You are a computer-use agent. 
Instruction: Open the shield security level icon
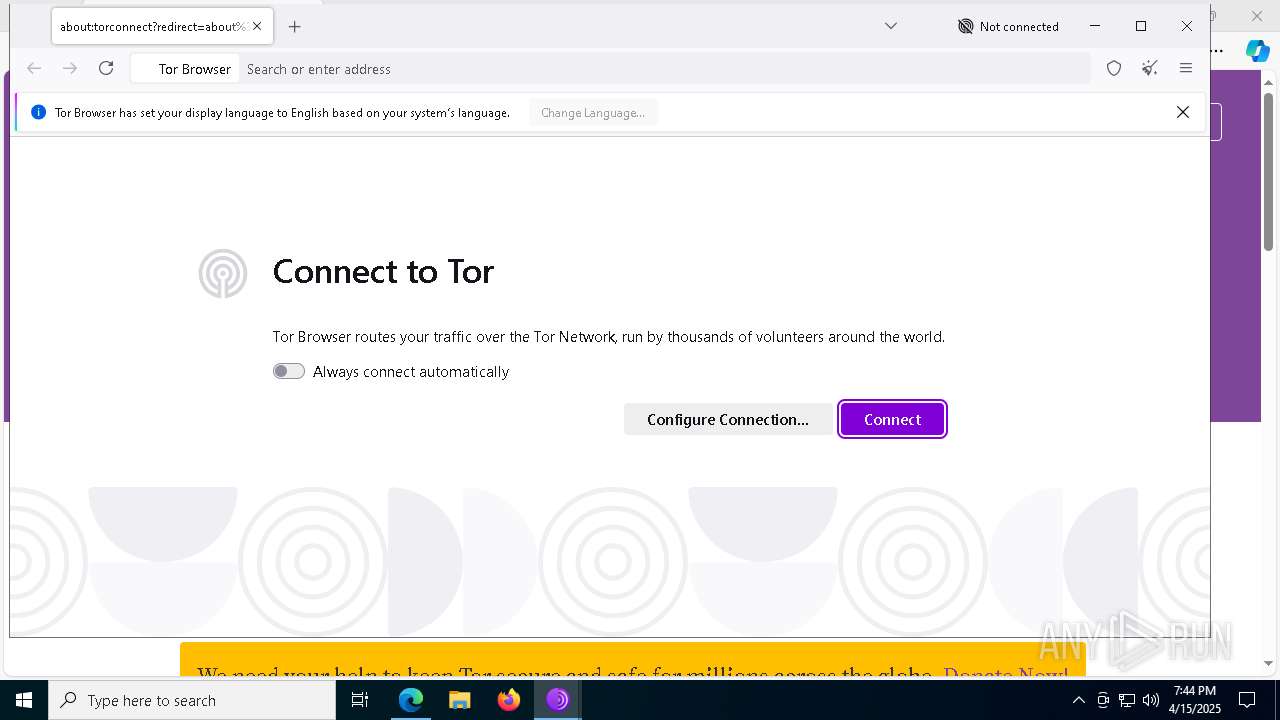coord(1114,68)
